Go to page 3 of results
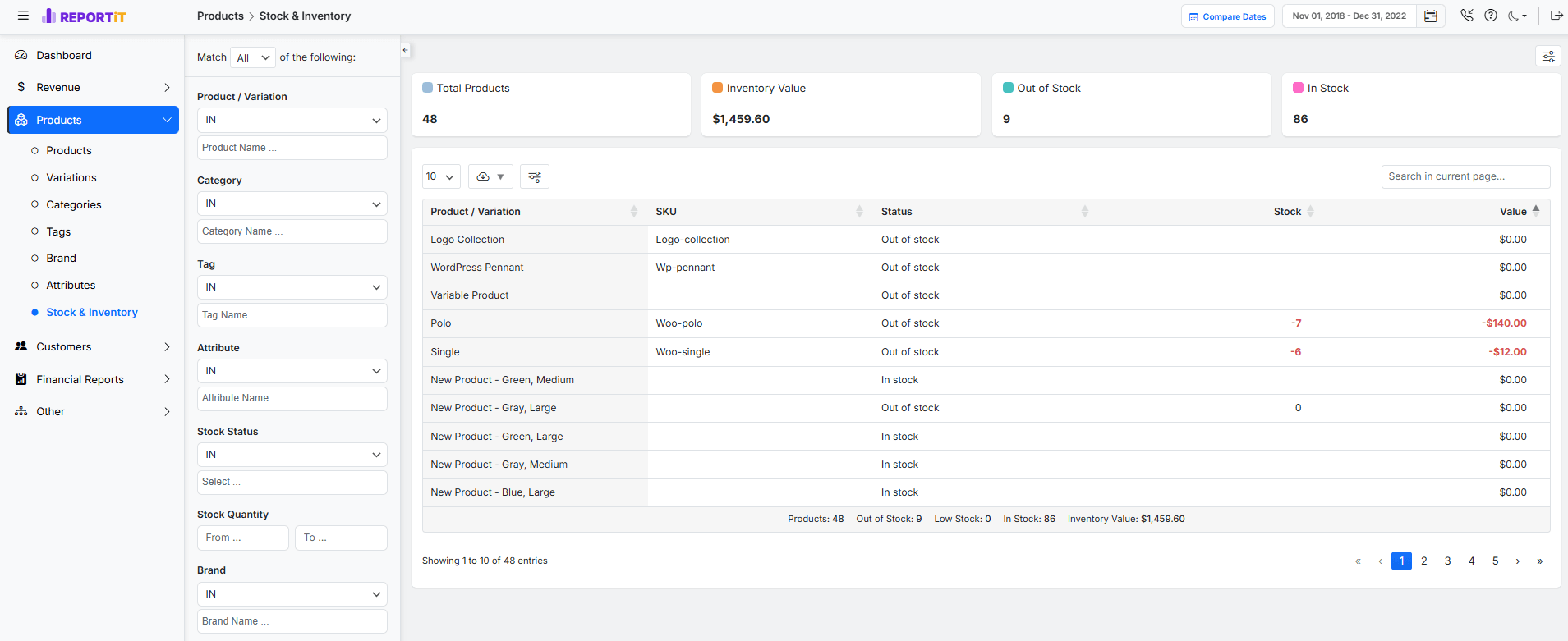The height and width of the screenshot is (641, 1568). click(1447, 561)
